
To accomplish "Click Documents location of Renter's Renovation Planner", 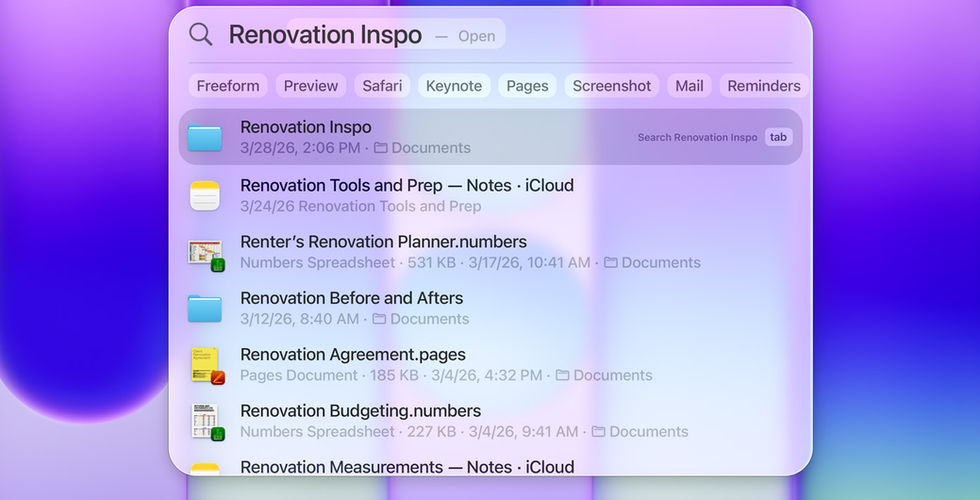I will coord(652,262).
